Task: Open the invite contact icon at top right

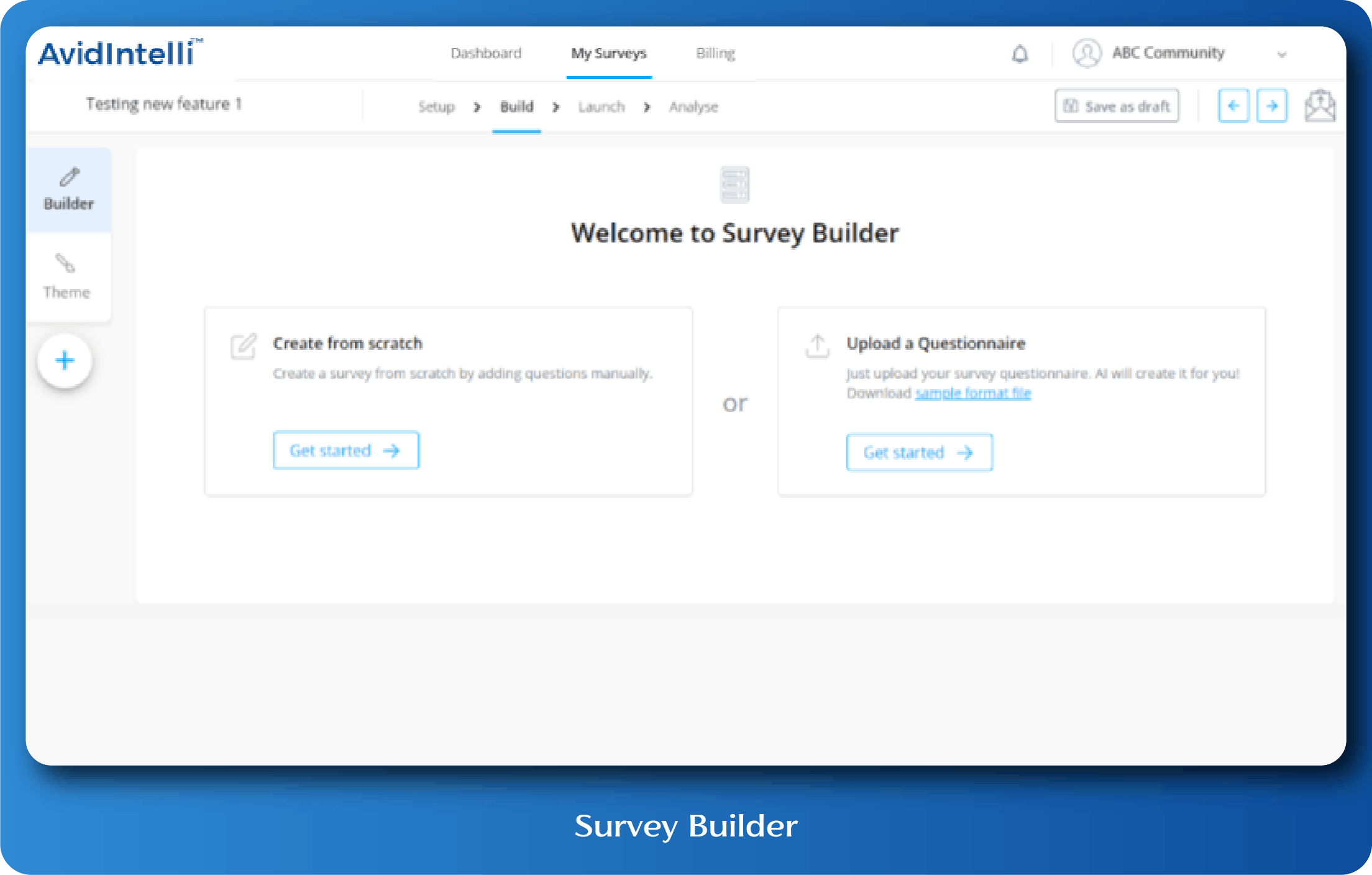Action: (1320, 106)
